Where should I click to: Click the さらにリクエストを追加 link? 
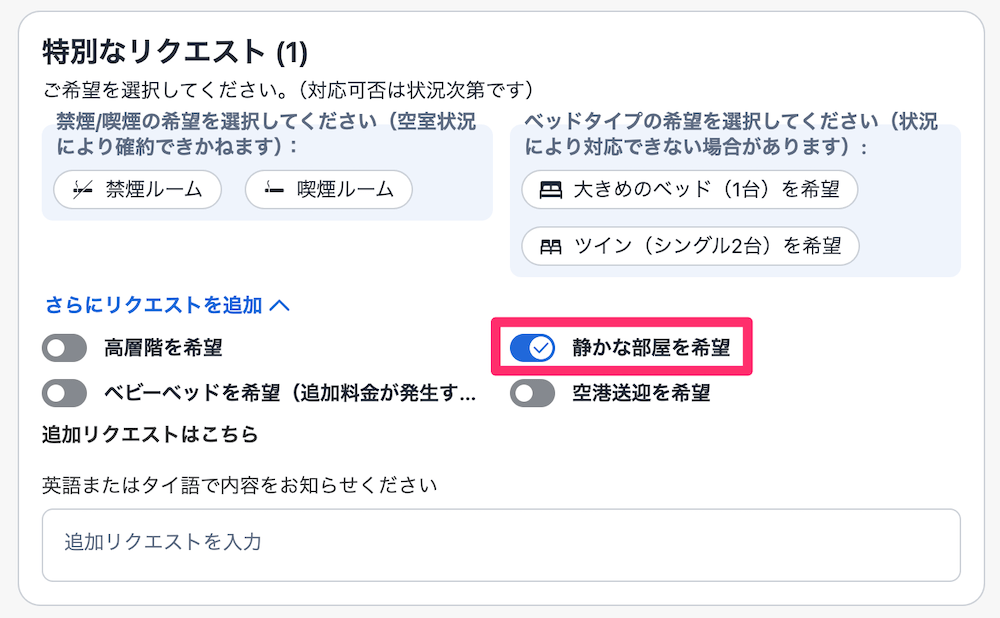click(153, 305)
